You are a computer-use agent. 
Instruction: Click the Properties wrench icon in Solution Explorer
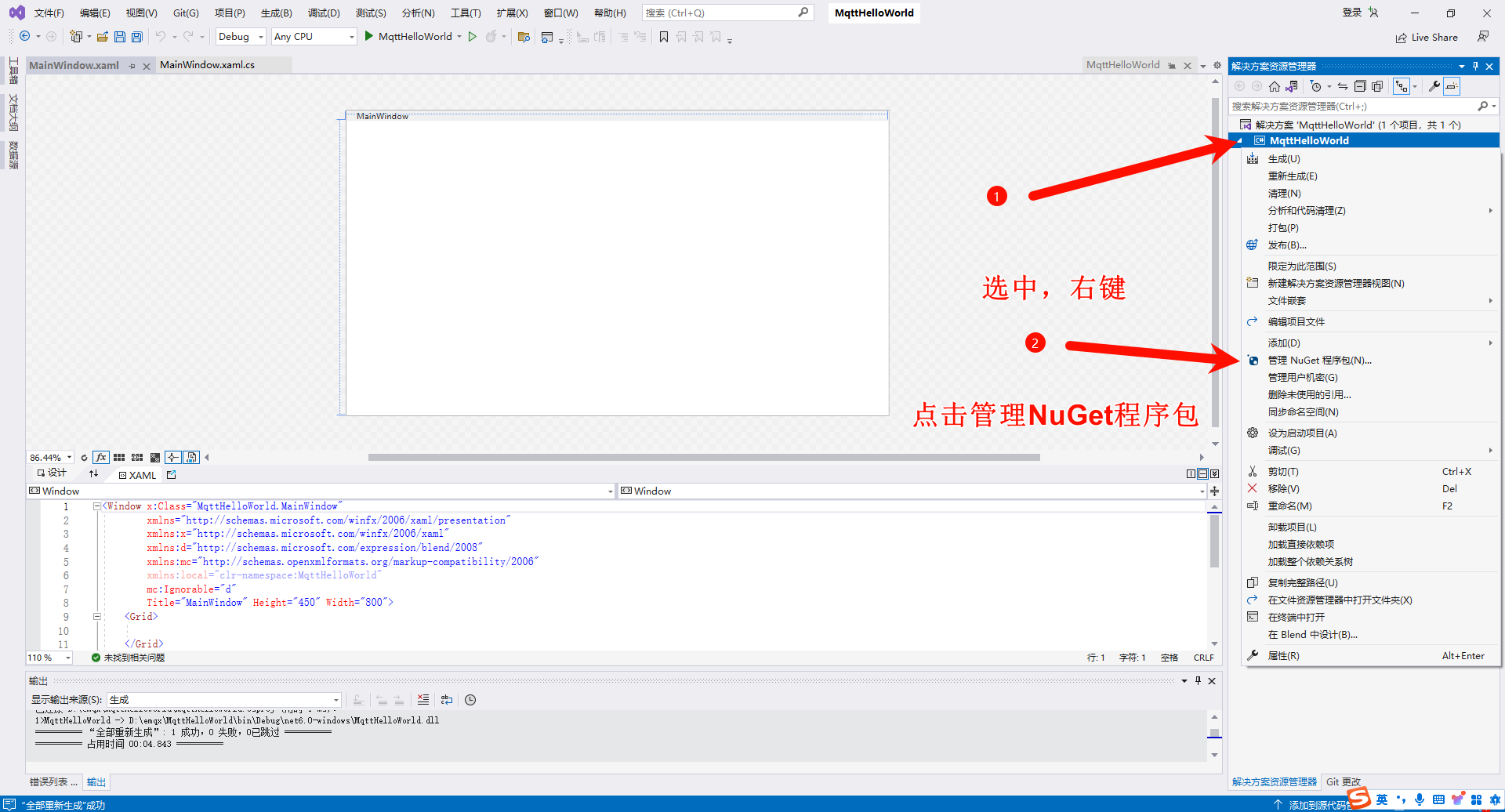[1434, 86]
